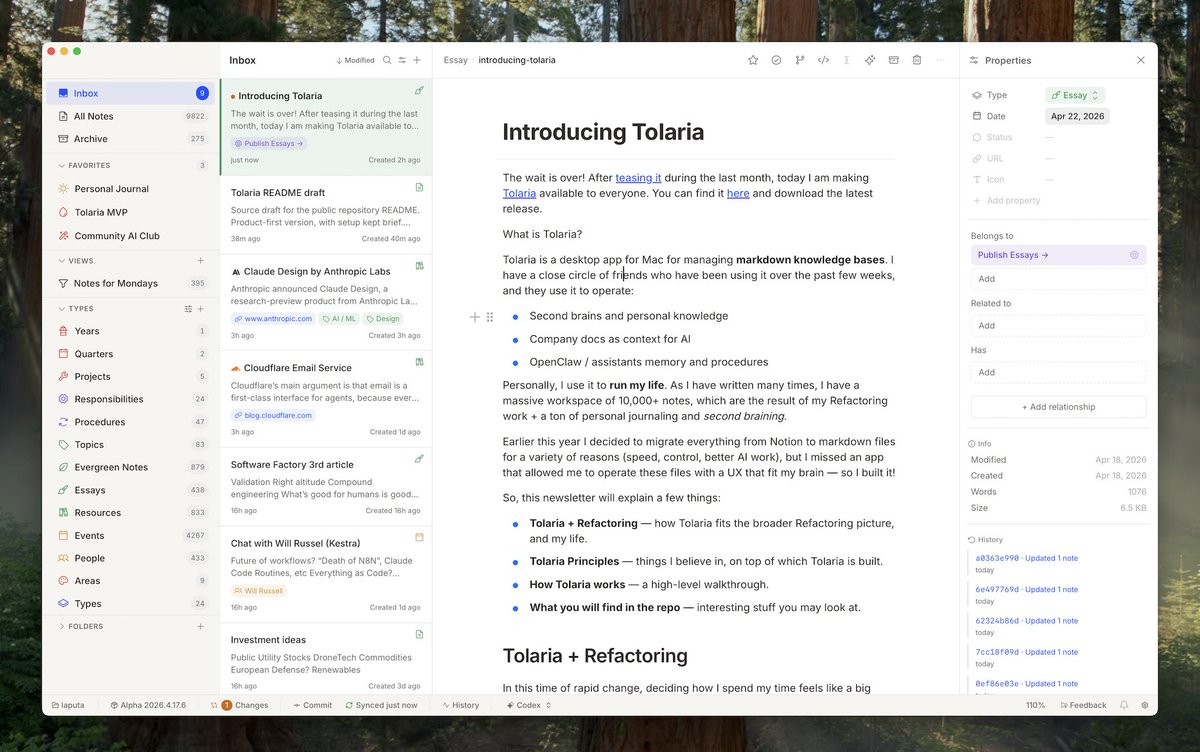Click the Will Russell person tag

(x=259, y=591)
